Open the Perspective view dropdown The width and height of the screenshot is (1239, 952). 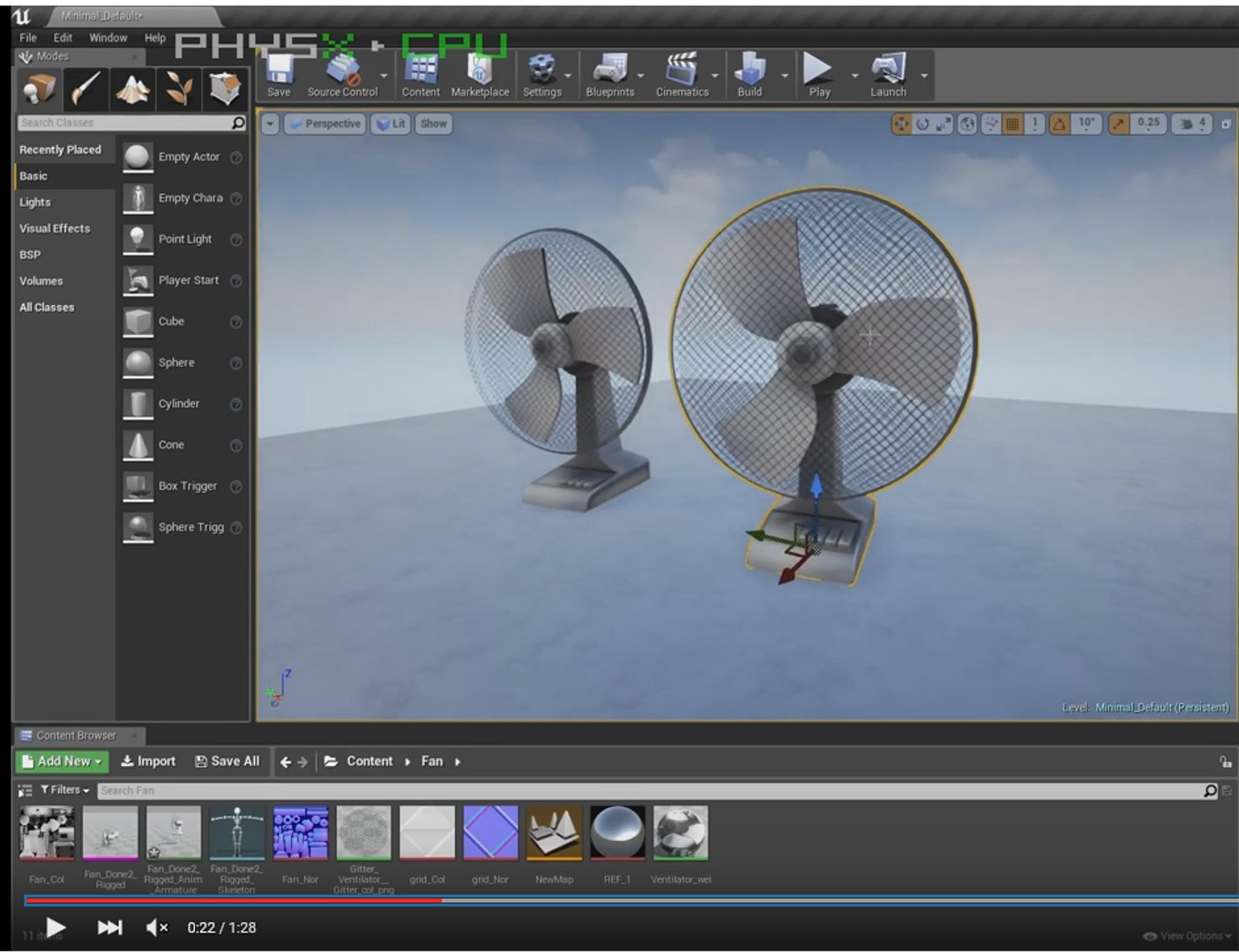[x=325, y=124]
